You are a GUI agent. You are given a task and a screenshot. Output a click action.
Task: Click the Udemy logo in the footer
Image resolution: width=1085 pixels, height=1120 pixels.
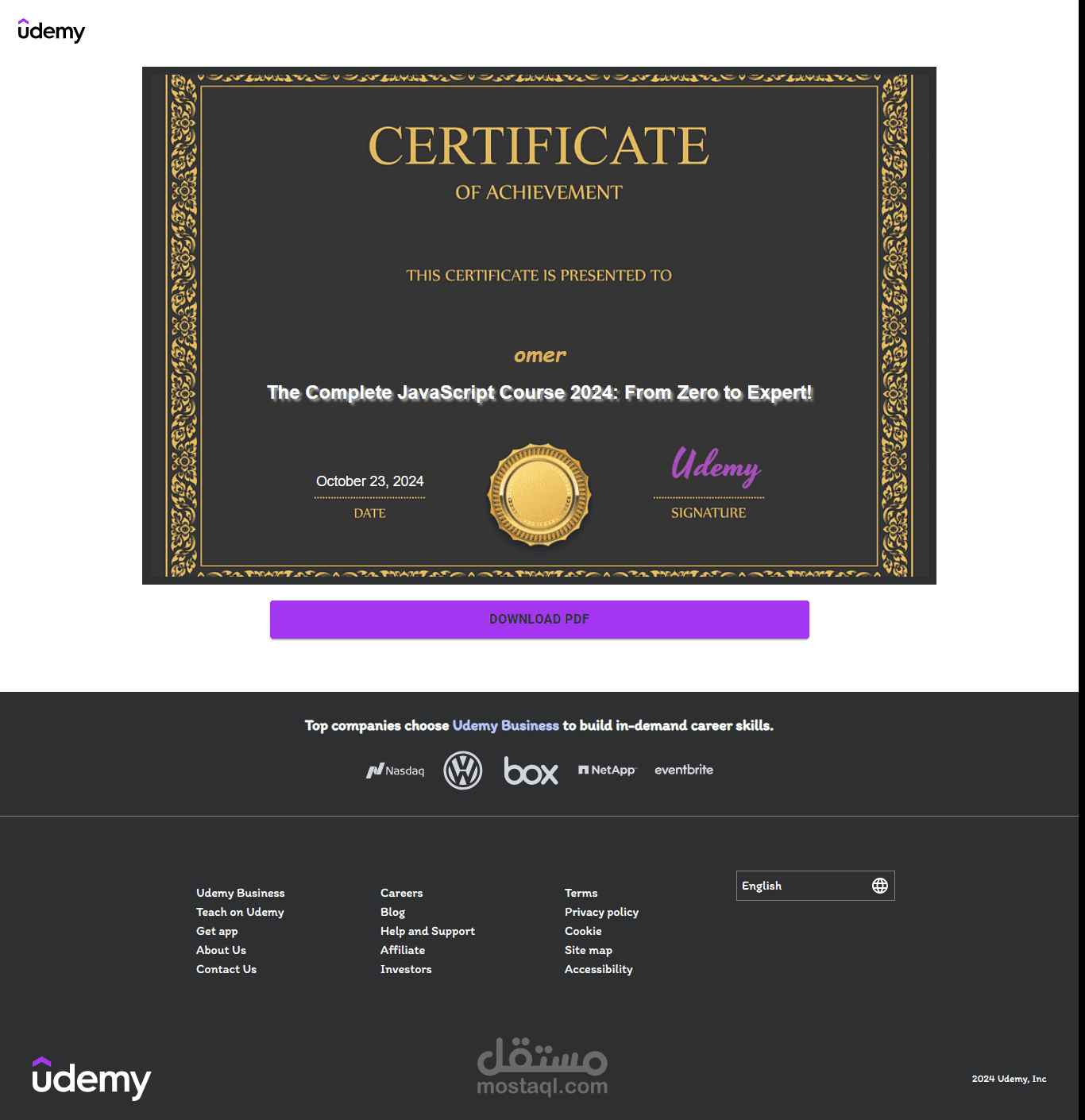tap(91, 1079)
